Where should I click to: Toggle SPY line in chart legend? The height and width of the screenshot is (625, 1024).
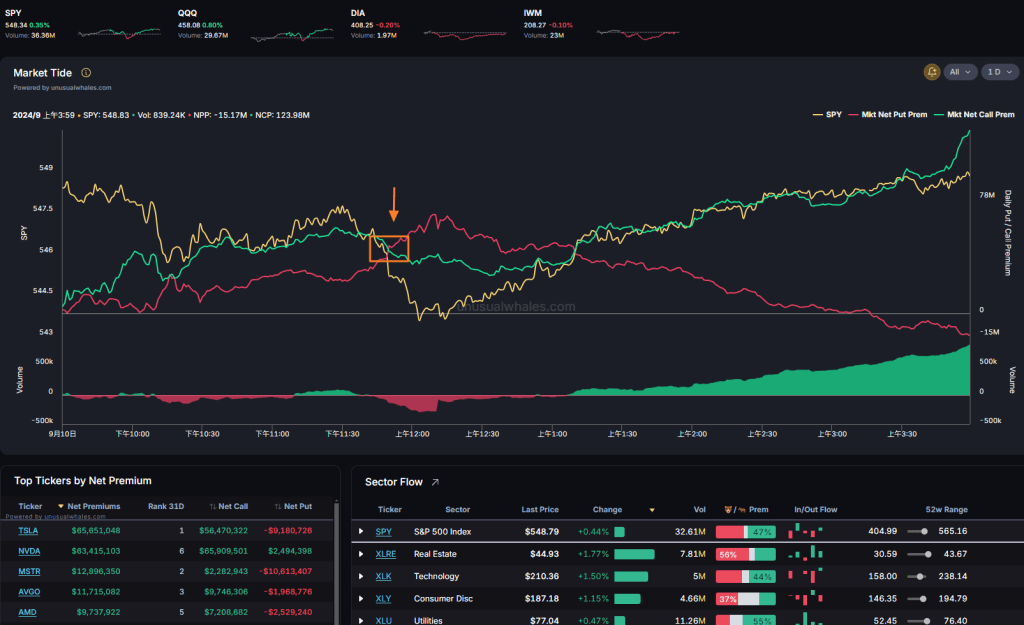[827, 115]
